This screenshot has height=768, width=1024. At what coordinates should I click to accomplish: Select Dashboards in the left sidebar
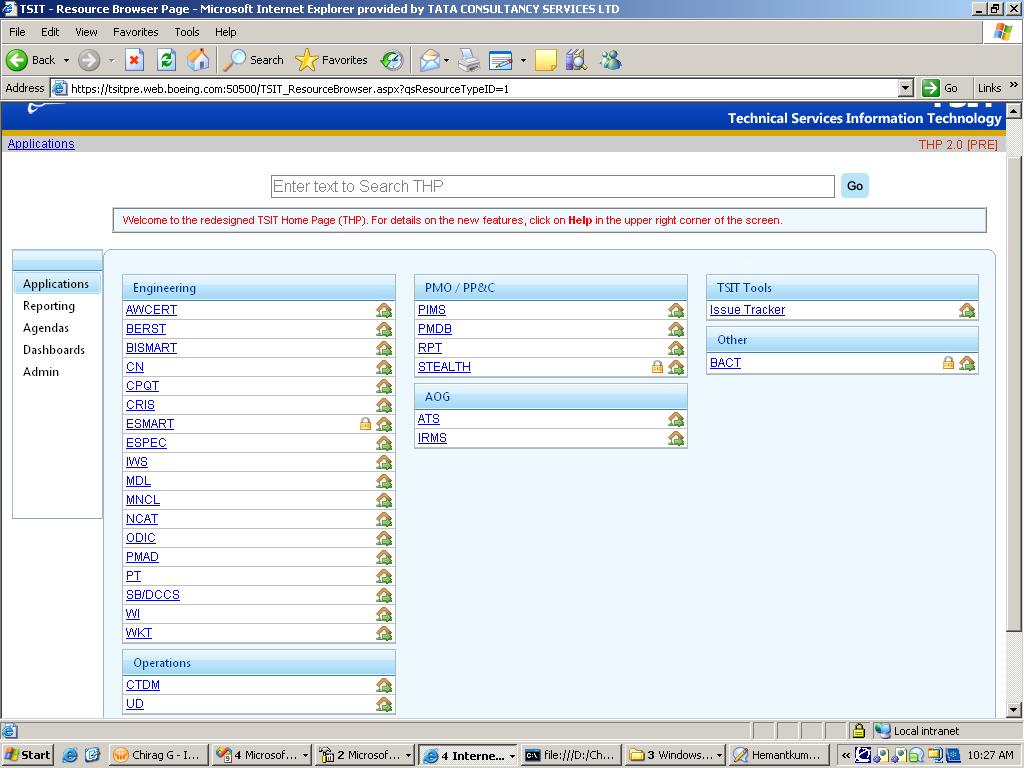54,349
